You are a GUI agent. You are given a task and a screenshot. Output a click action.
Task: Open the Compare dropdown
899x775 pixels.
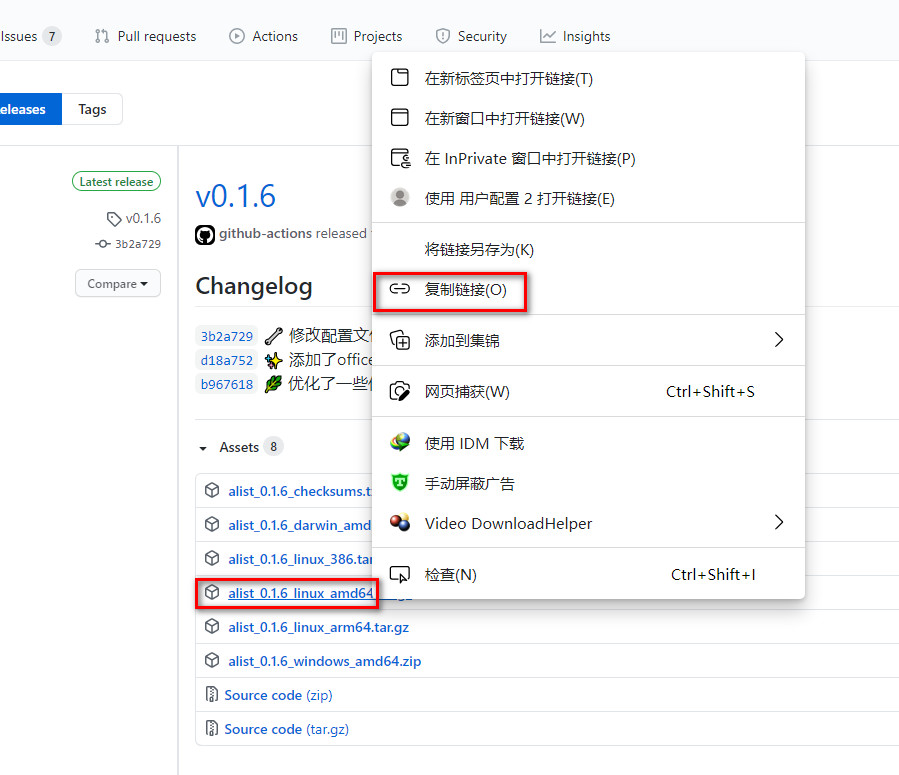pos(118,283)
